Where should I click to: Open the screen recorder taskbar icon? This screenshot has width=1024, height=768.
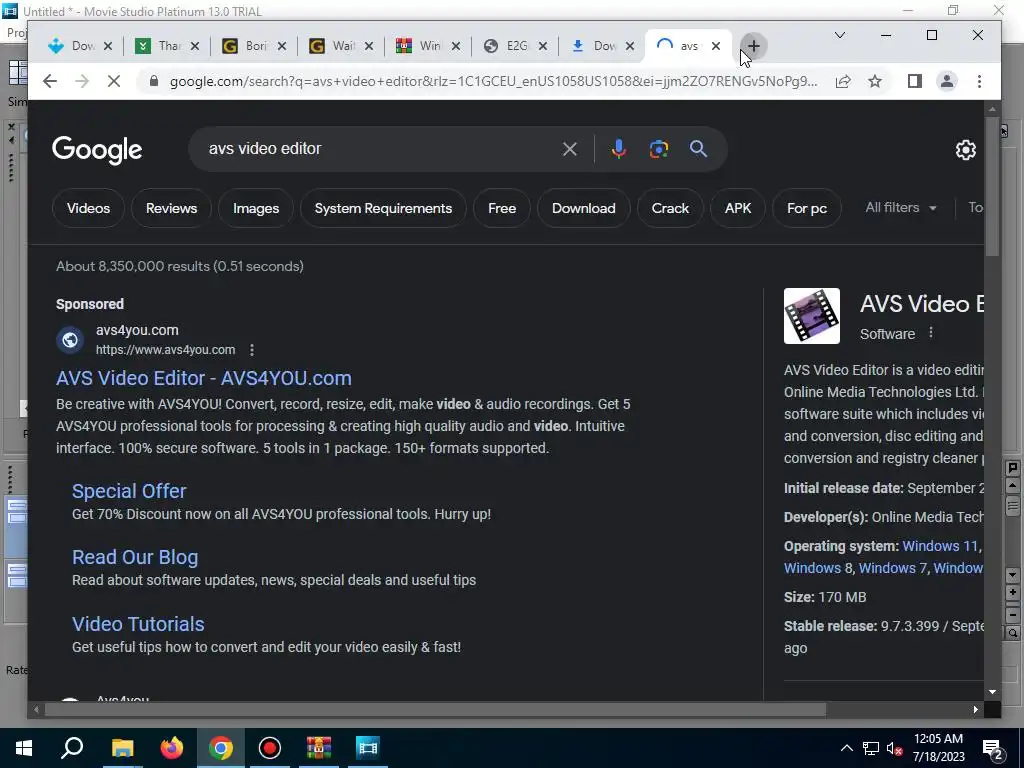click(269, 748)
